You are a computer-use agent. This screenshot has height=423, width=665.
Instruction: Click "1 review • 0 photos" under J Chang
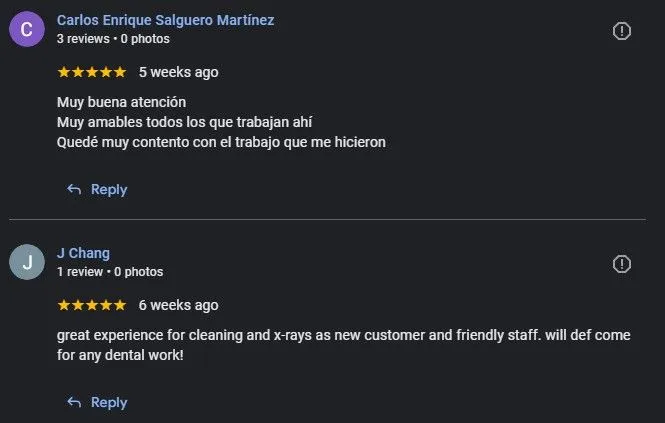110,272
